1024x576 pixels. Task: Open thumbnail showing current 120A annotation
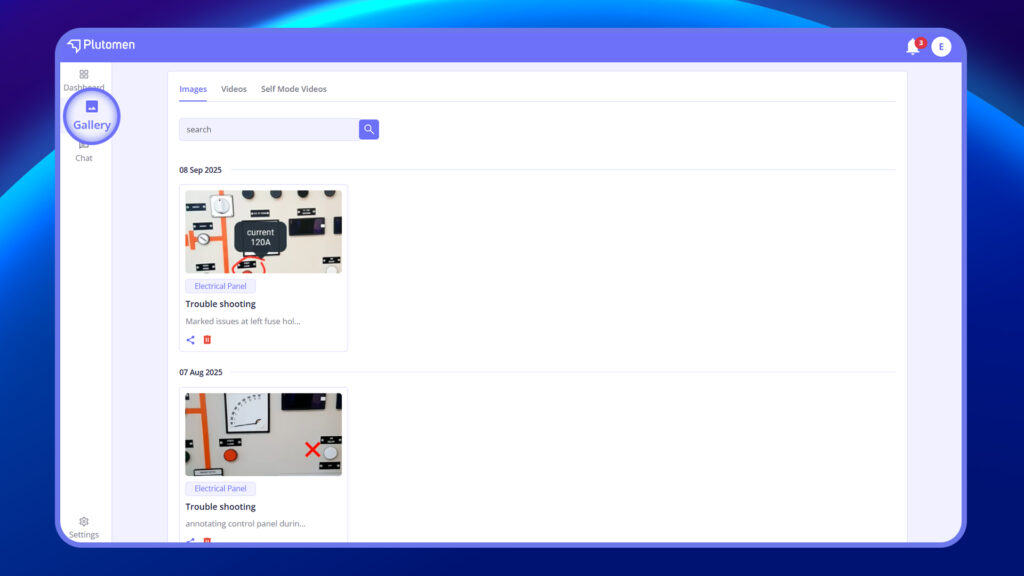coord(263,231)
